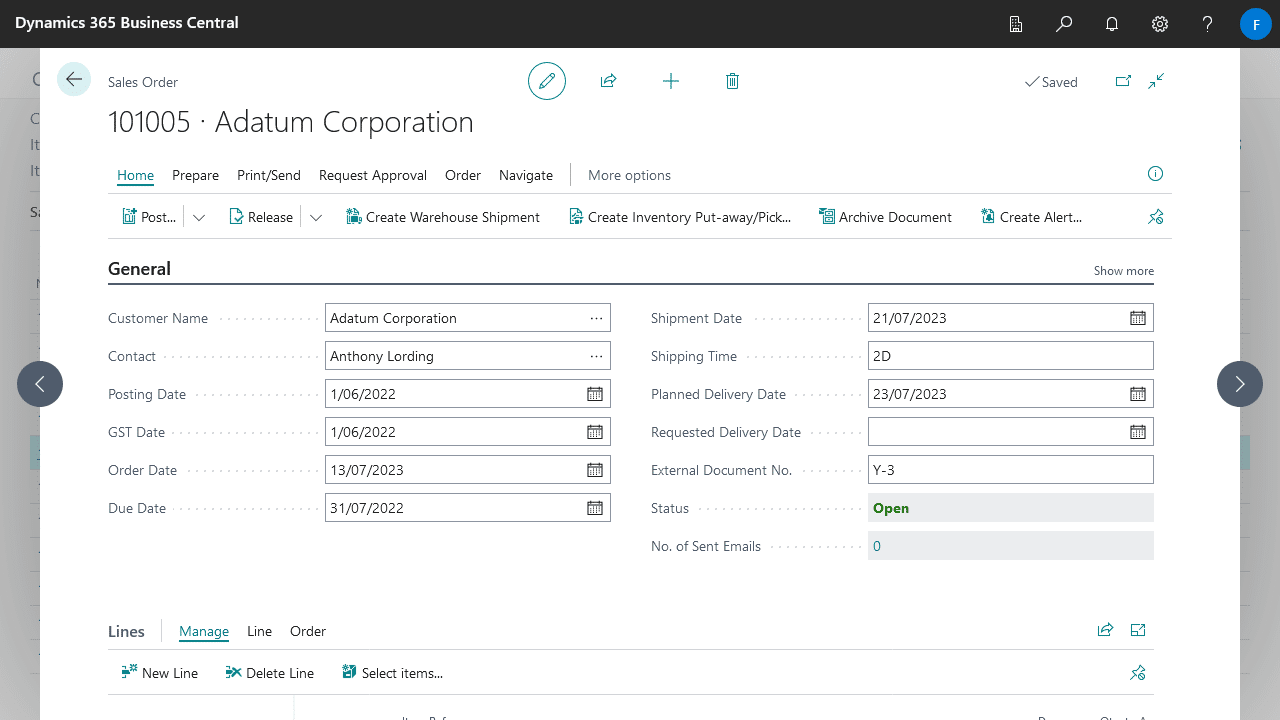Expand the Release dropdown arrow
Viewport: 1280px width, 720px height.
point(316,217)
